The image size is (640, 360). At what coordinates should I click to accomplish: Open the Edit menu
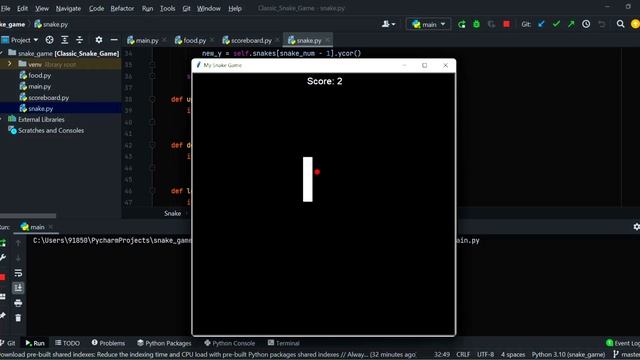[x=22, y=8]
